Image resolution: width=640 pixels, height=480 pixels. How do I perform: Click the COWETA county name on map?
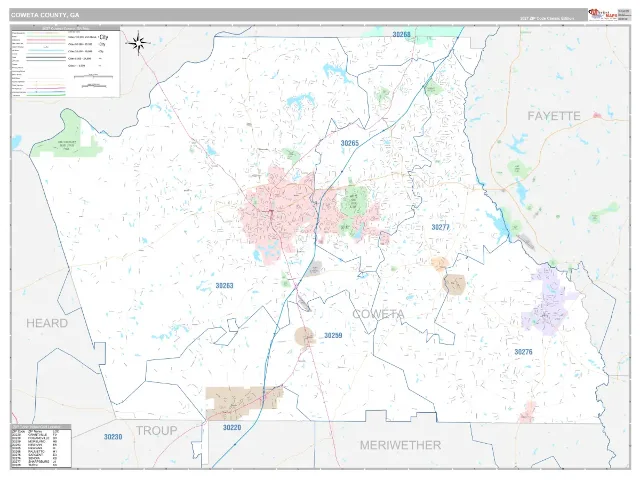[378, 314]
